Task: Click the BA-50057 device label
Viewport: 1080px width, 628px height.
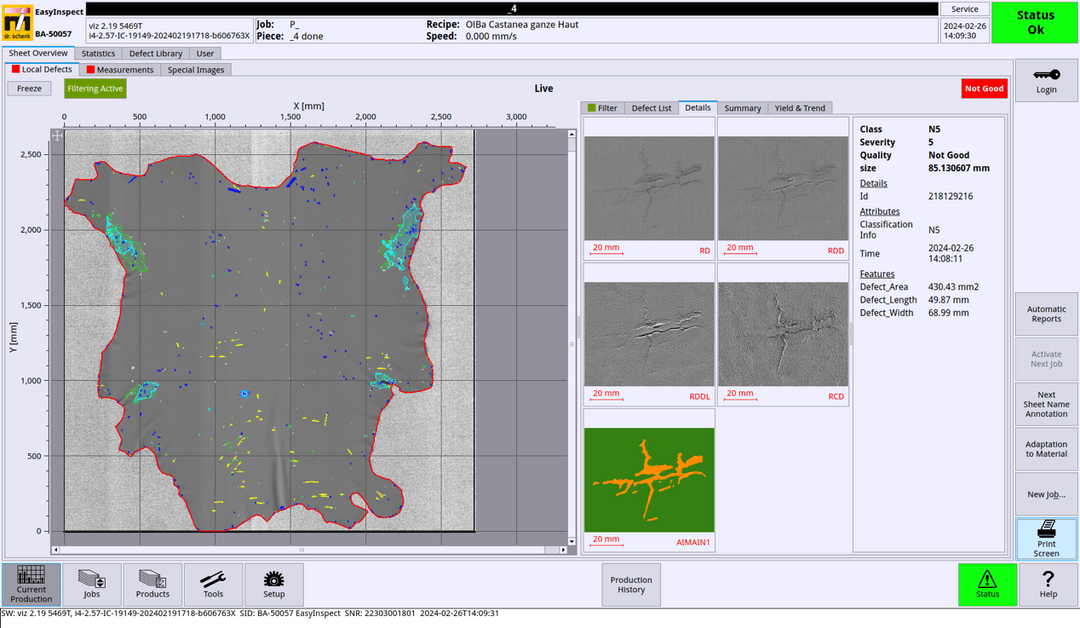Action: 54,34
